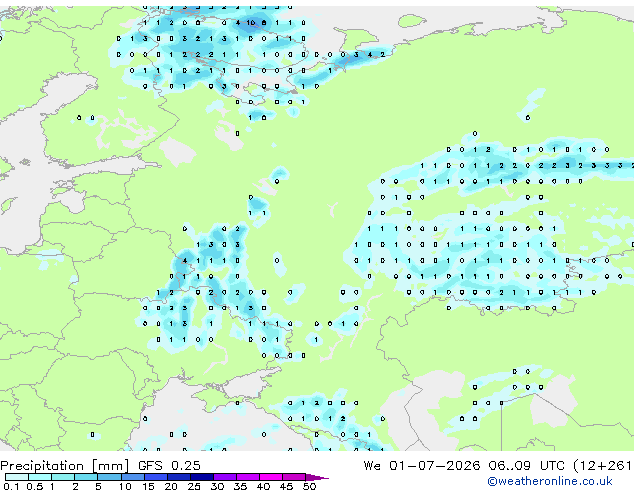The width and height of the screenshot is (634, 490).
Task: Pick legend swatch between 20 and 25
Action: pos(179,477)
